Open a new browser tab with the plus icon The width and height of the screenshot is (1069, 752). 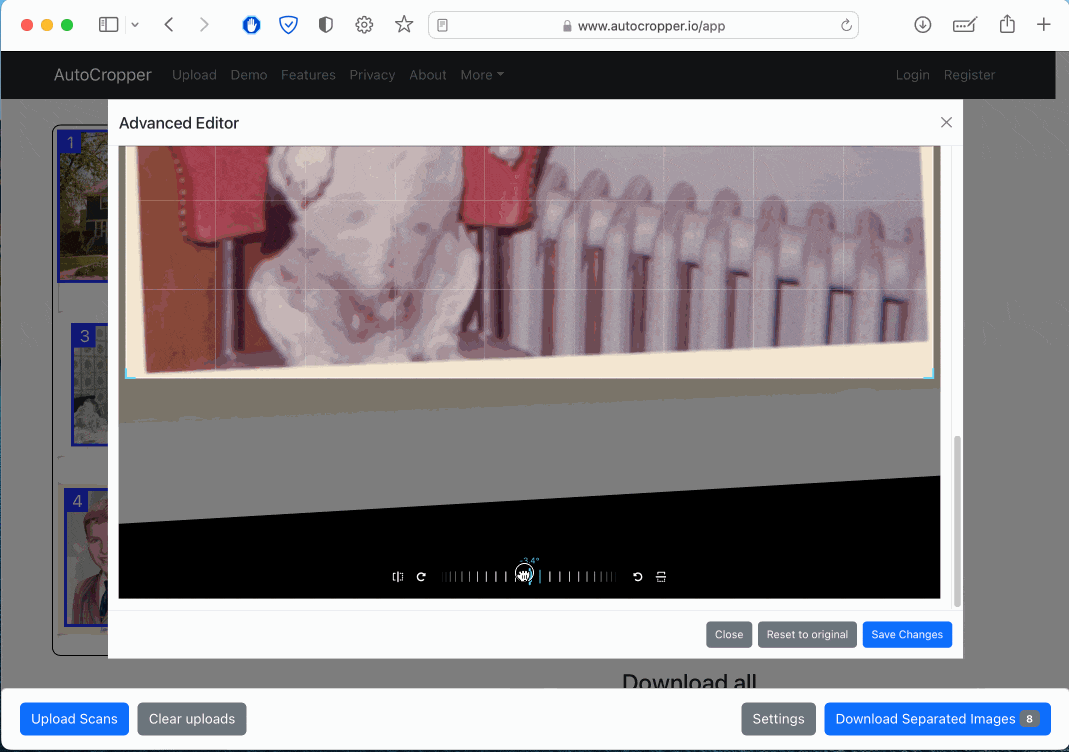[1044, 24]
